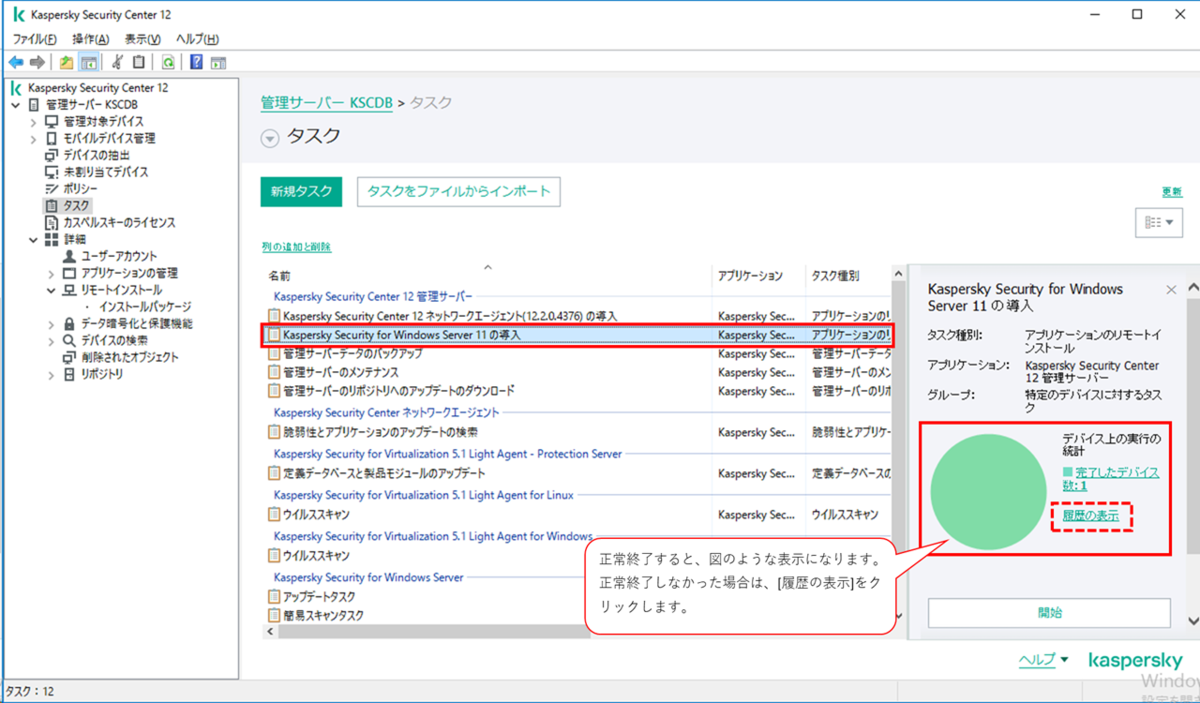Viewport: 1200px width, 703px height.
Task: Select ユーザーアカウント in the tree
Action: 119,256
